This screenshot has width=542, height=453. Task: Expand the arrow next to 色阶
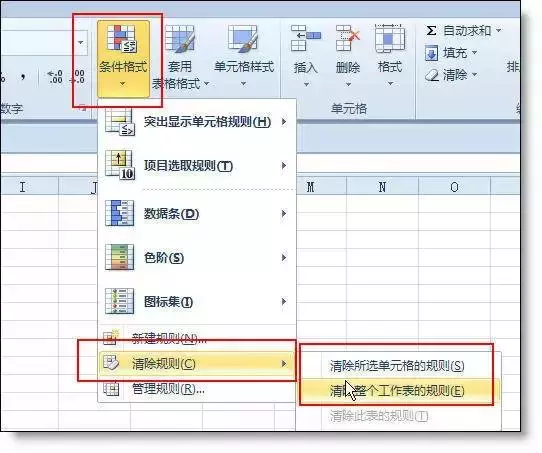pos(284,257)
